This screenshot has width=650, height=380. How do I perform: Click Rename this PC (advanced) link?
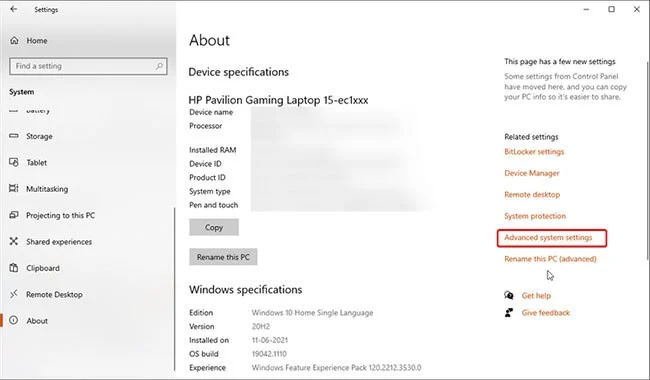(550, 259)
